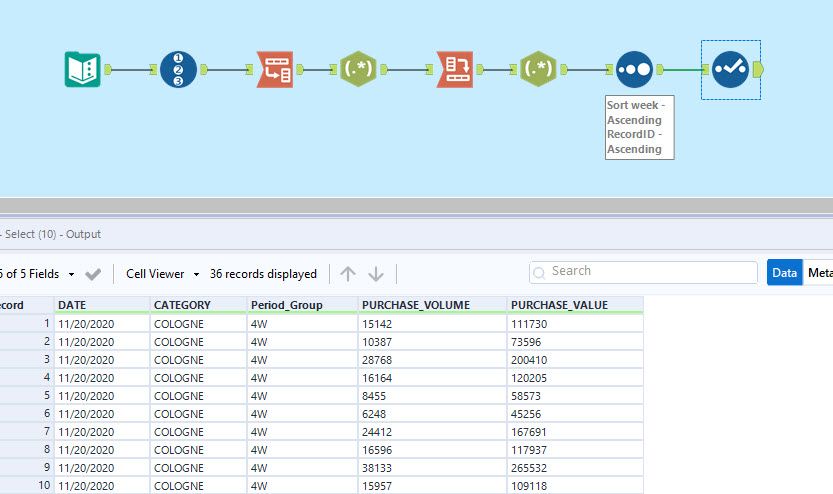Select the Input Data tool node
Image resolution: width=833 pixels, height=494 pixels.
(82, 69)
